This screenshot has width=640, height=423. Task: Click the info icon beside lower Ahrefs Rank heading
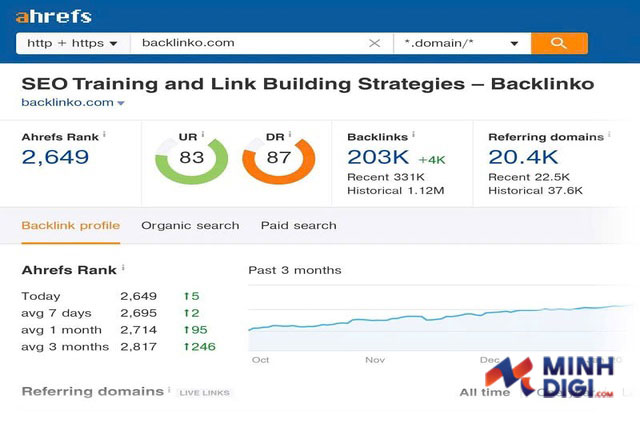(x=123, y=267)
